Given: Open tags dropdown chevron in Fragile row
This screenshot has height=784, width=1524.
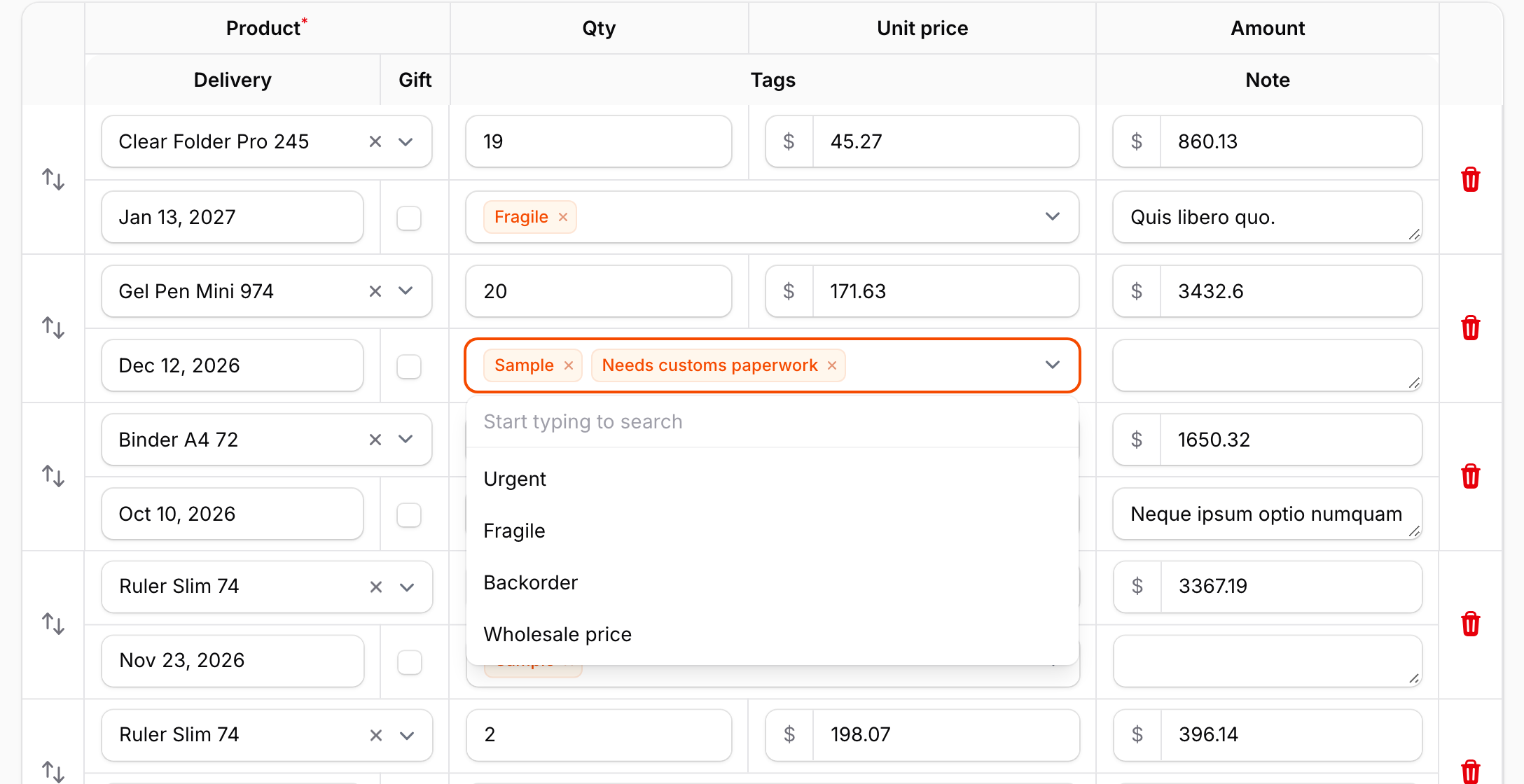Looking at the screenshot, I should point(1052,217).
